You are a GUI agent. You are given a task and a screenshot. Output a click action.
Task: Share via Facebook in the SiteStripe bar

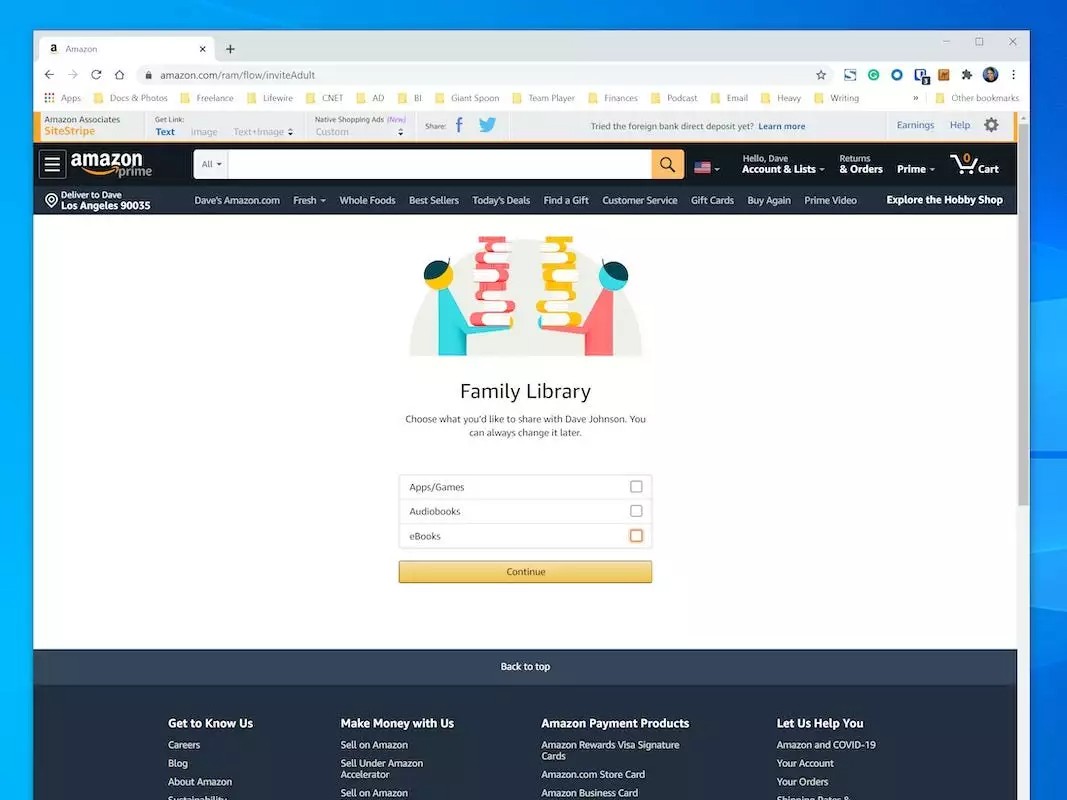point(458,125)
